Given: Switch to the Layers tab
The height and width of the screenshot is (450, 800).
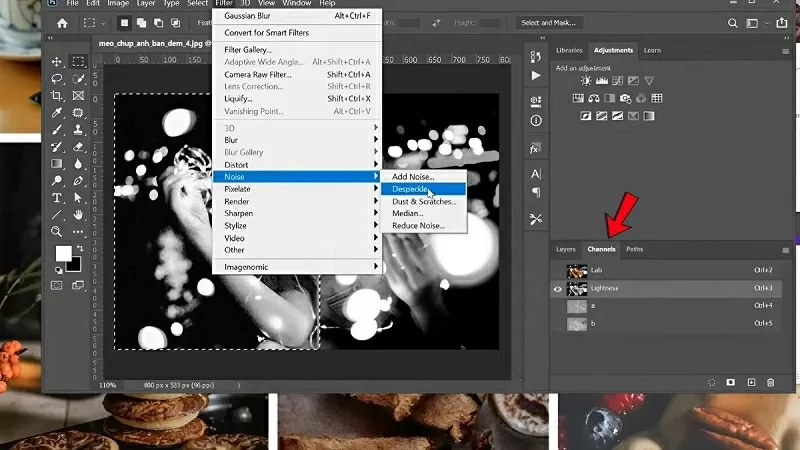Looking at the screenshot, I should pos(566,249).
